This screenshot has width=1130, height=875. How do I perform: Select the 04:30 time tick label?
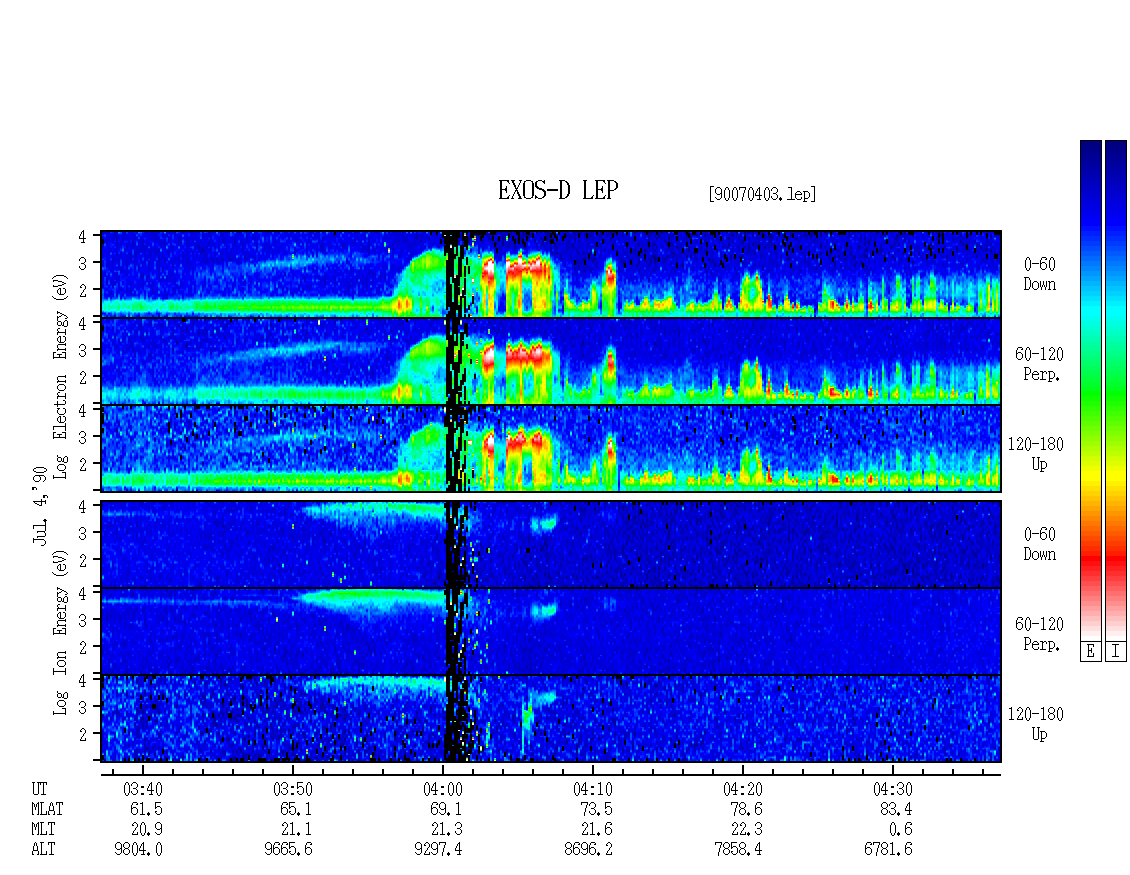892,789
